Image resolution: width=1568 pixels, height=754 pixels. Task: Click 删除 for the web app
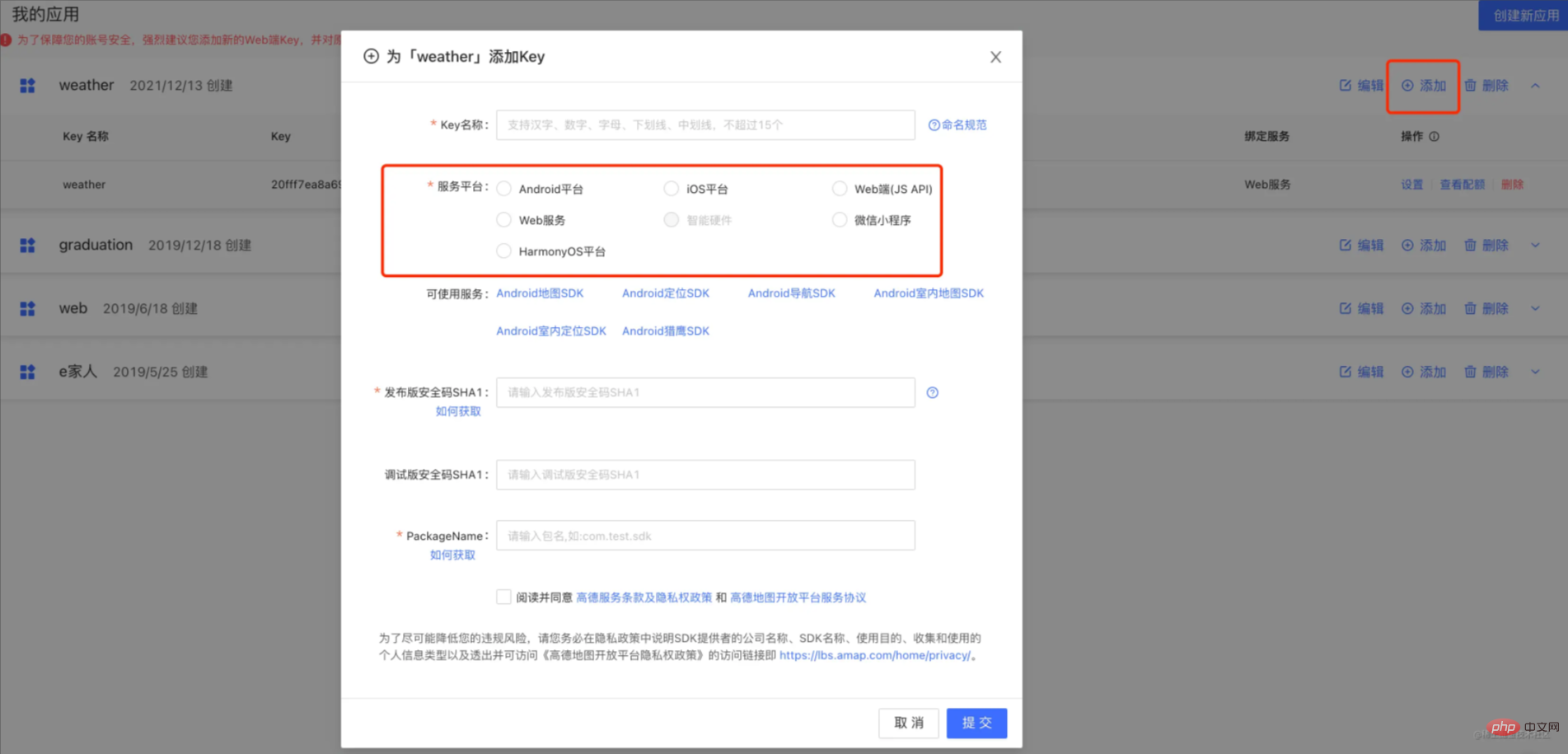(1486, 308)
